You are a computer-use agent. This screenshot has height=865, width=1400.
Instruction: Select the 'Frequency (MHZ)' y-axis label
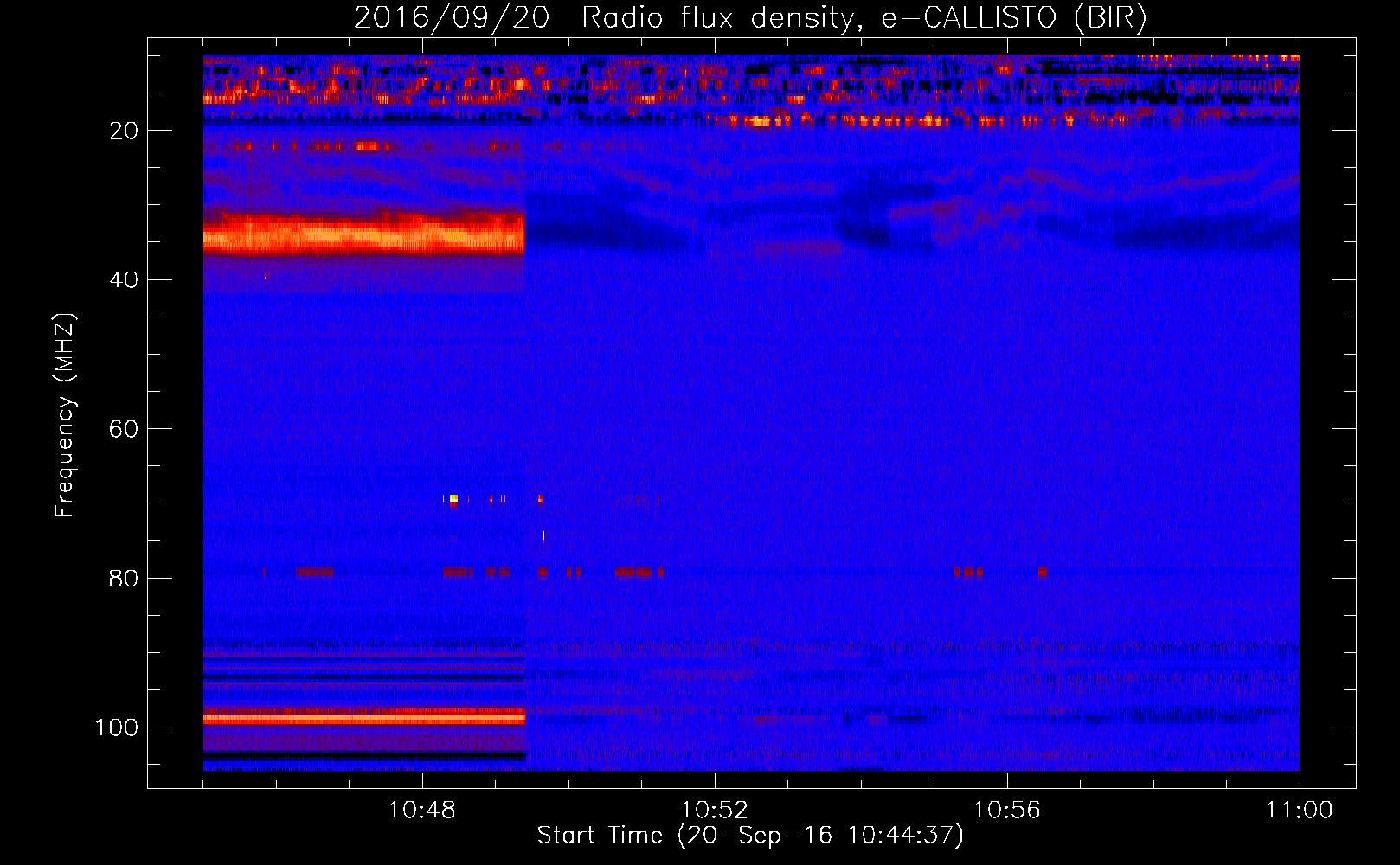(x=65, y=414)
